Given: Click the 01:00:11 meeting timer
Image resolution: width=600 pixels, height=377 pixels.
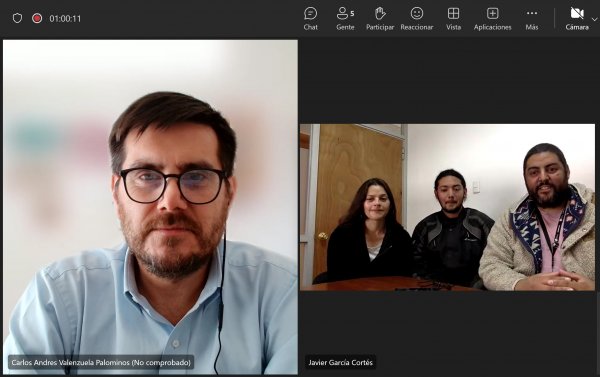Looking at the screenshot, I should [65, 18].
